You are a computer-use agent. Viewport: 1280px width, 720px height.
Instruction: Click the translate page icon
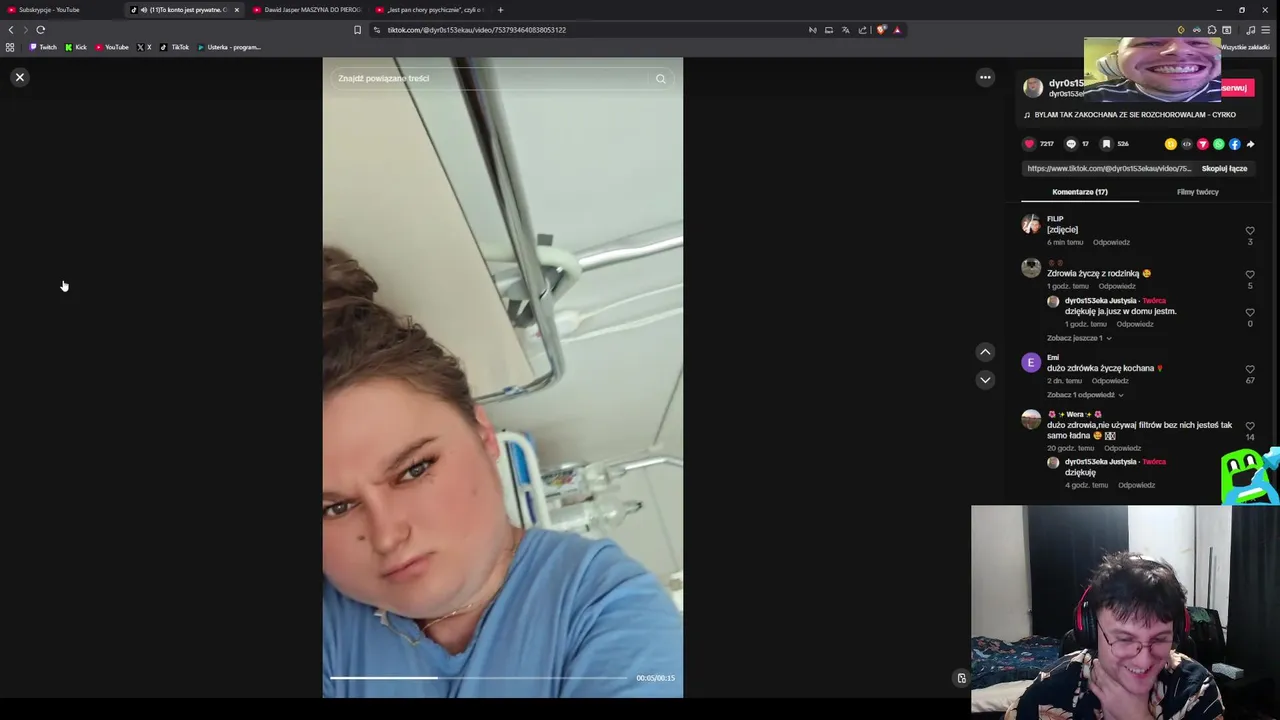coord(845,30)
